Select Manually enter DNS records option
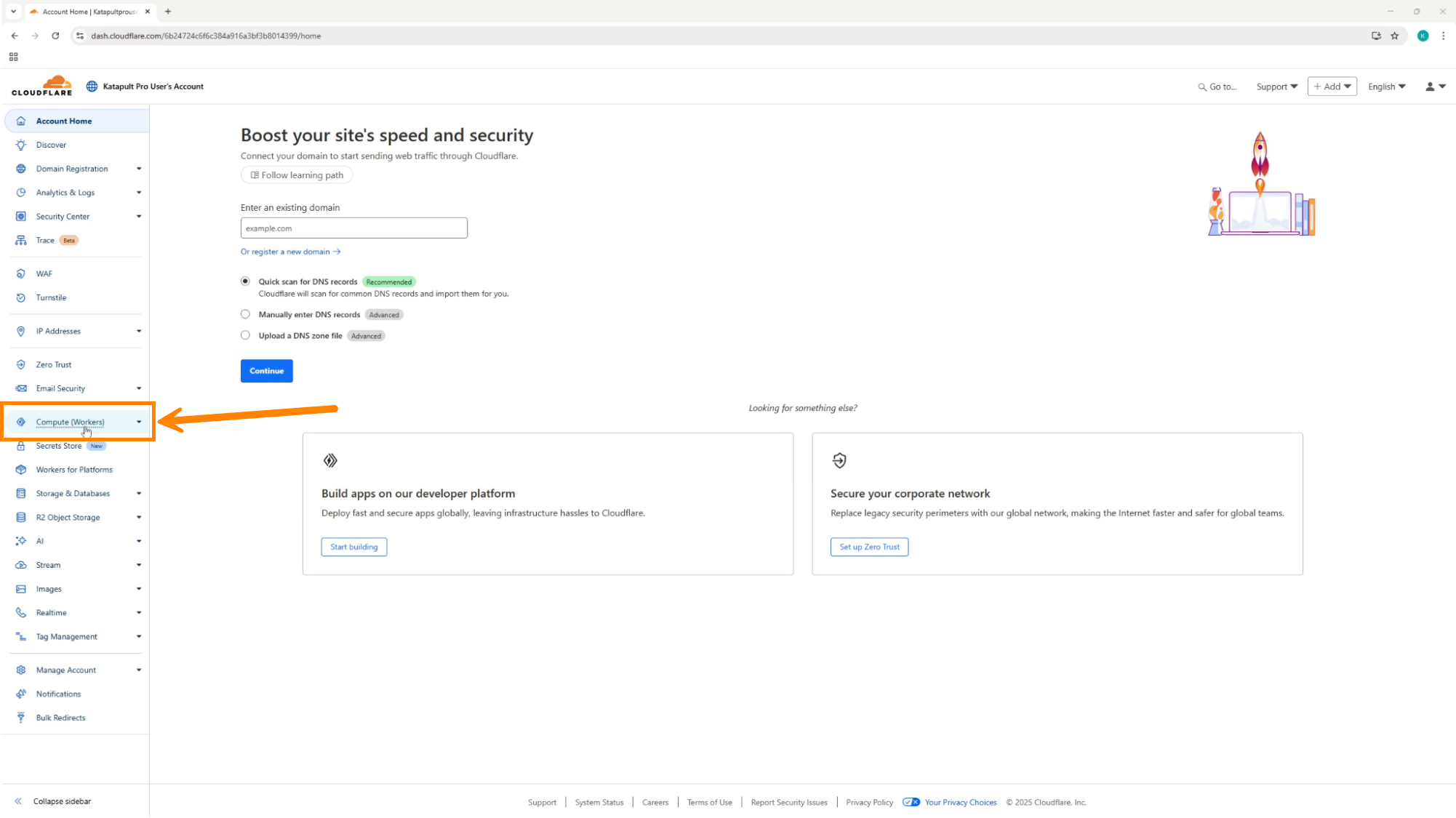This screenshot has height=818, width=1456. click(x=246, y=315)
